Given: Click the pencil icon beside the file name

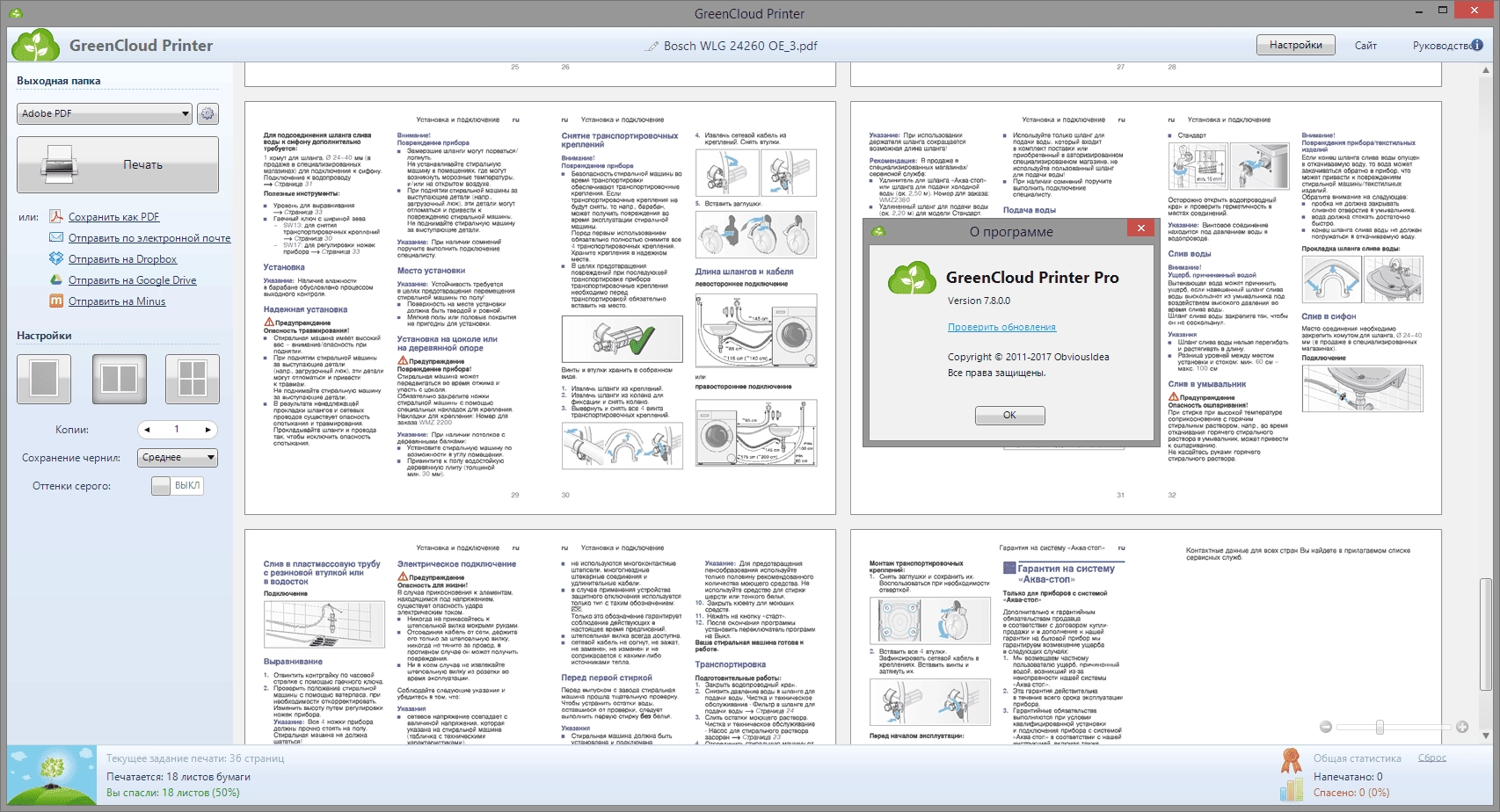Looking at the screenshot, I should [652, 46].
